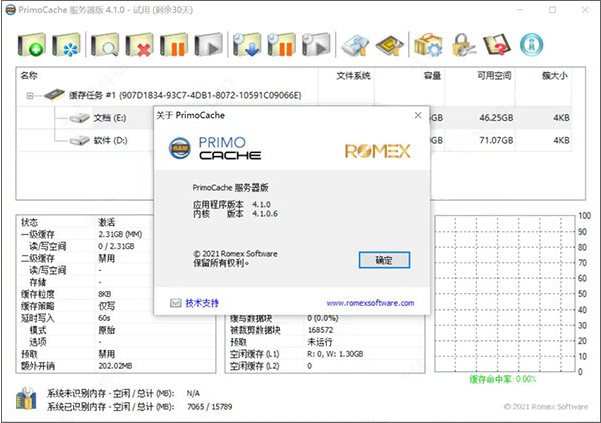Click the 容量 column header
601x423 pixels.
(x=432, y=76)
